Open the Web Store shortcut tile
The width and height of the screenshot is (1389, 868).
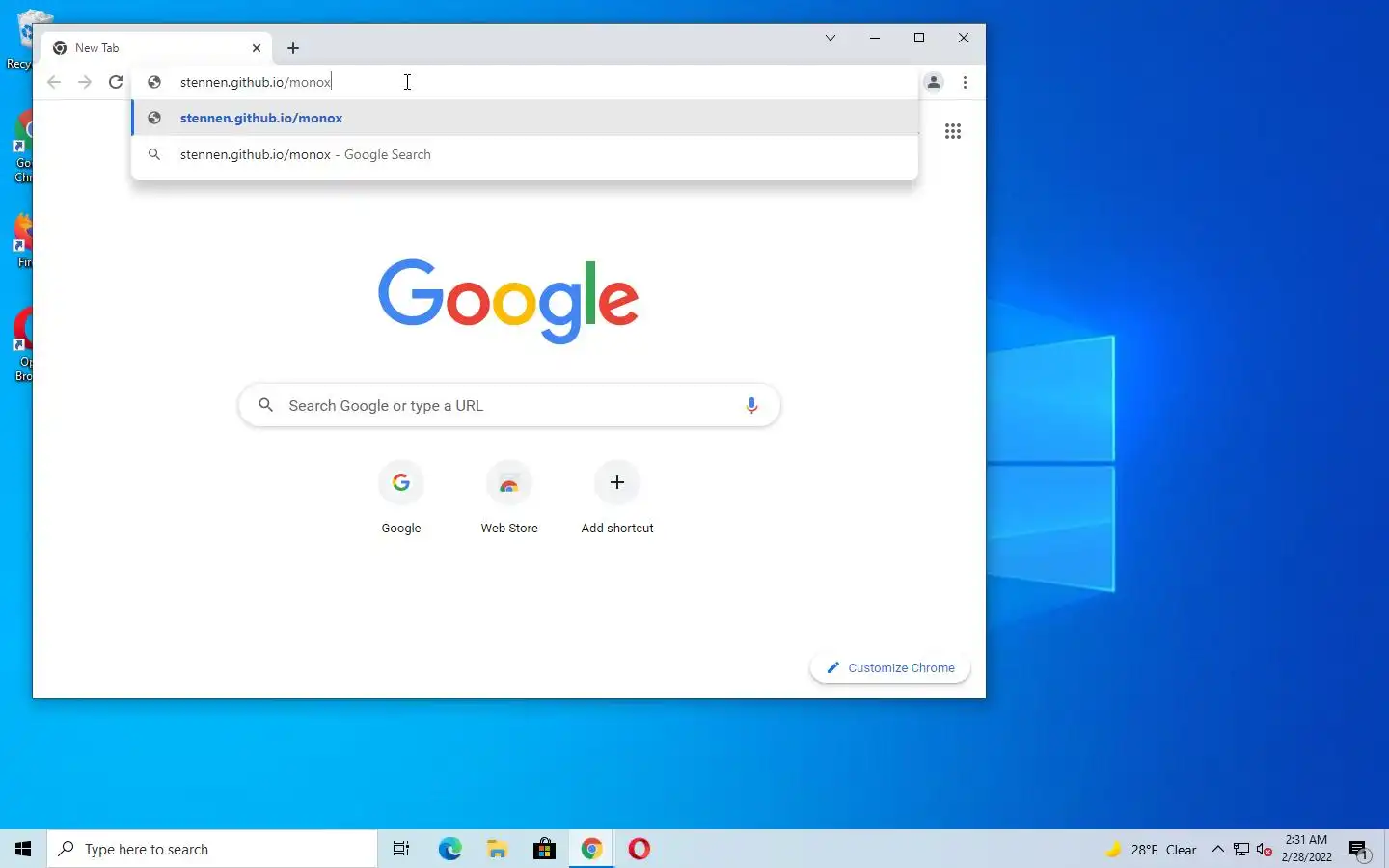click(509, 500)
